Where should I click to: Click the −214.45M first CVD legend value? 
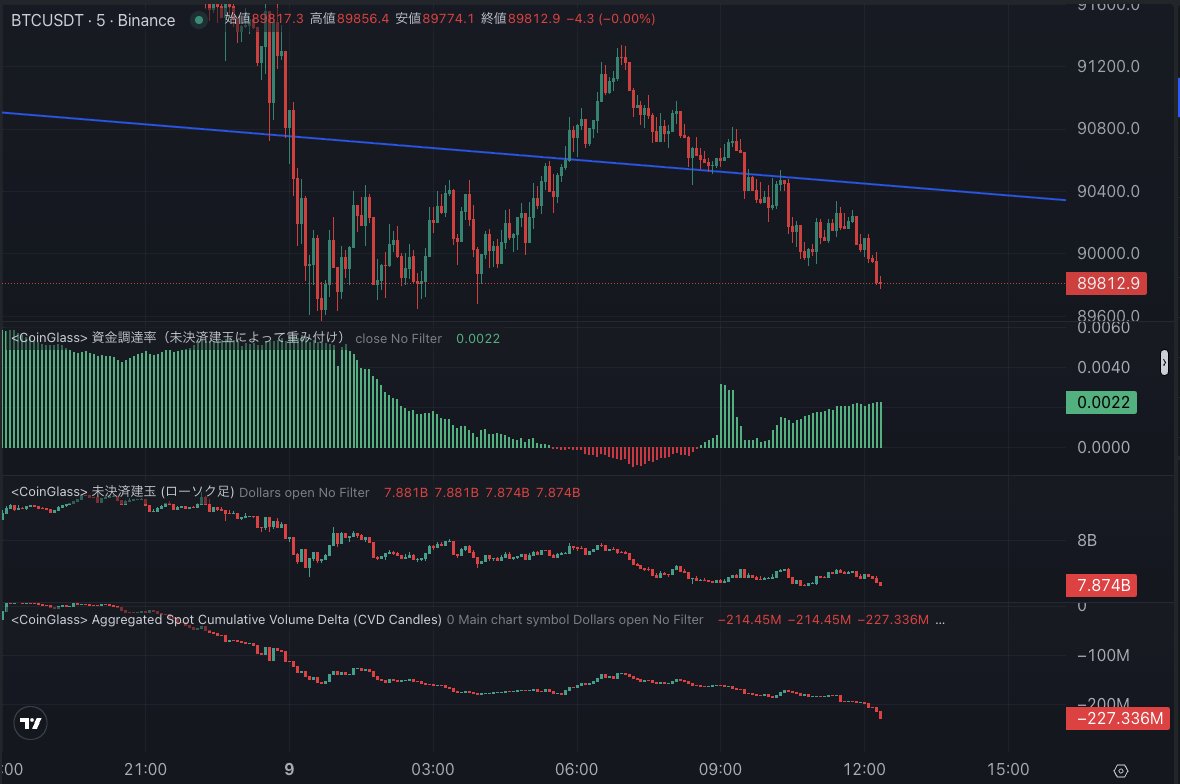click(x=749, y=620)
